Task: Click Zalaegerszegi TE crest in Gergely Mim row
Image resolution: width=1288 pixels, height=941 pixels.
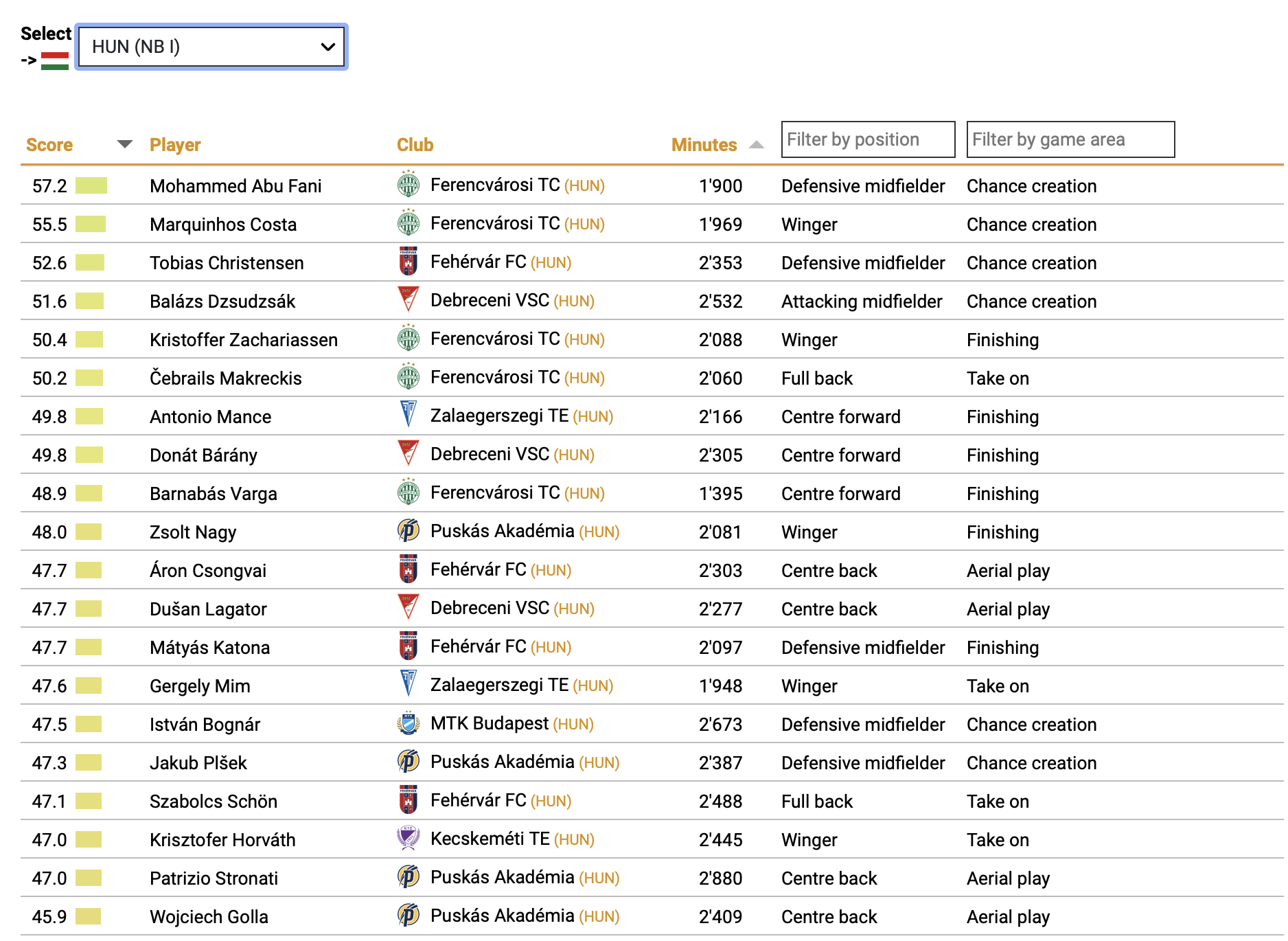Action: pyautogui.click(x=409, y=683)
